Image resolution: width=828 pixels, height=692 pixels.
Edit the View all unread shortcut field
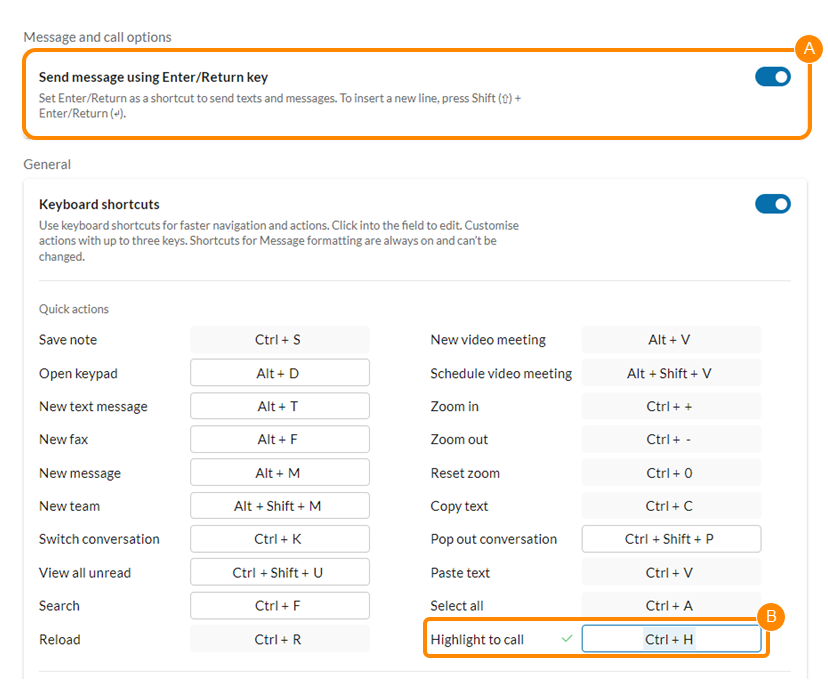[279, 572]
